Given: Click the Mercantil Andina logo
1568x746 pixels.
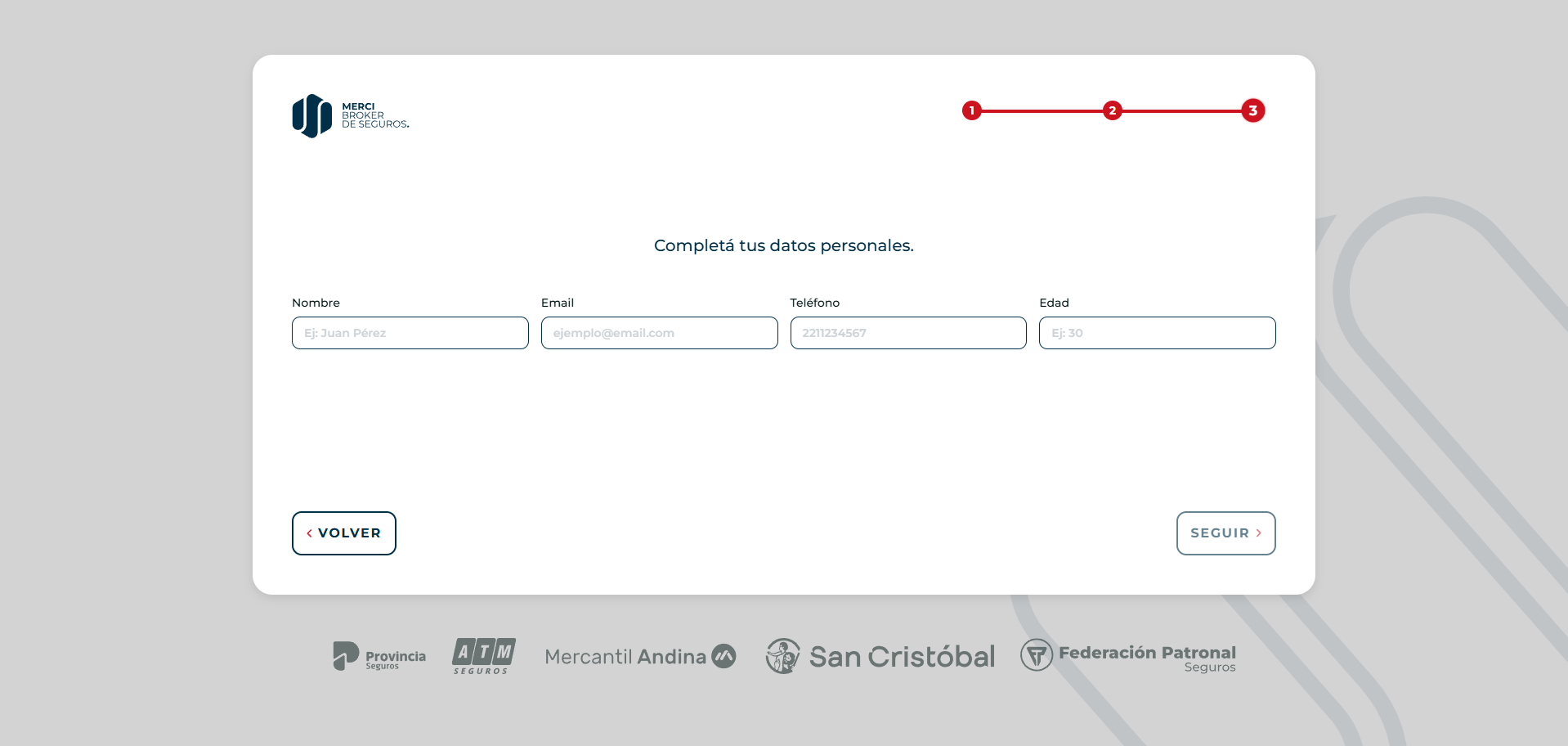Looking at the screenshot, I should (640, 656).
